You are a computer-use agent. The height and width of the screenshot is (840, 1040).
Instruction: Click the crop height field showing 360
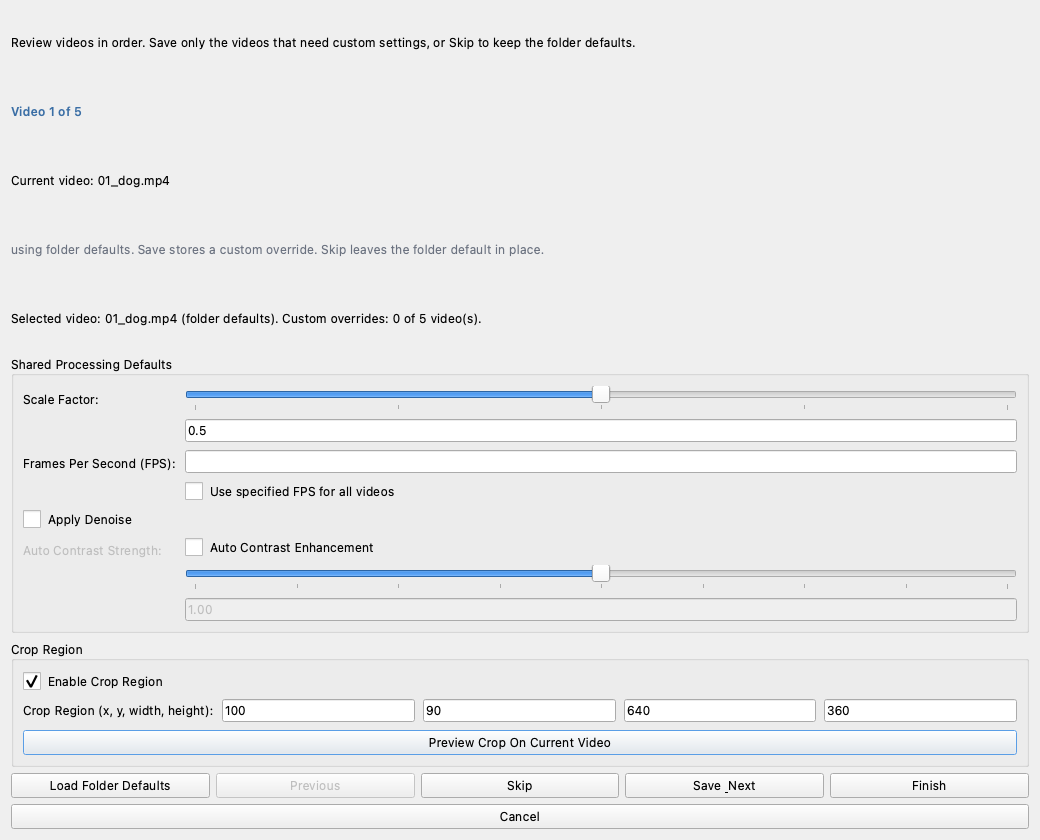(919, 710)
